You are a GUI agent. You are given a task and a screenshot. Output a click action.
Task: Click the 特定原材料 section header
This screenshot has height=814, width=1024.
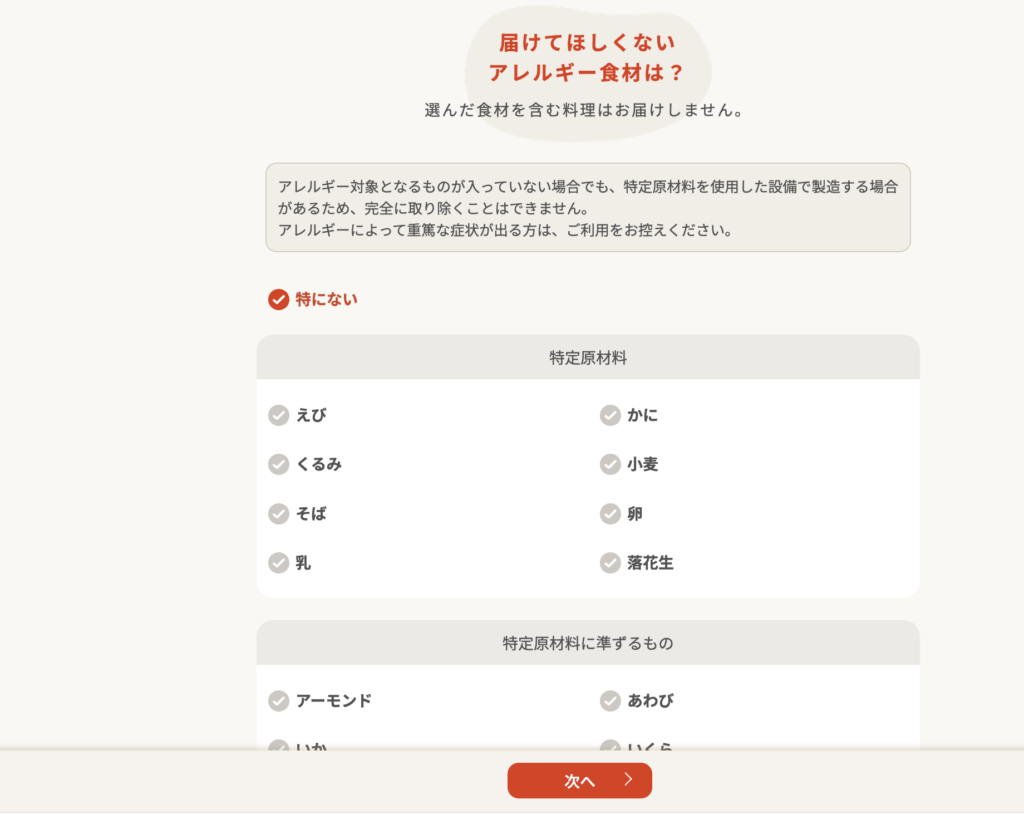pos(588,357)
